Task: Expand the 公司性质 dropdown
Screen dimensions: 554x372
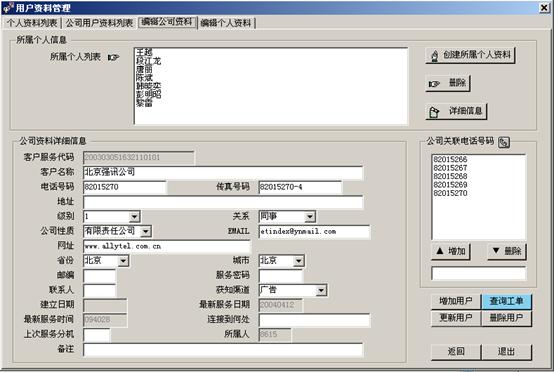Action: coord(146,231)
